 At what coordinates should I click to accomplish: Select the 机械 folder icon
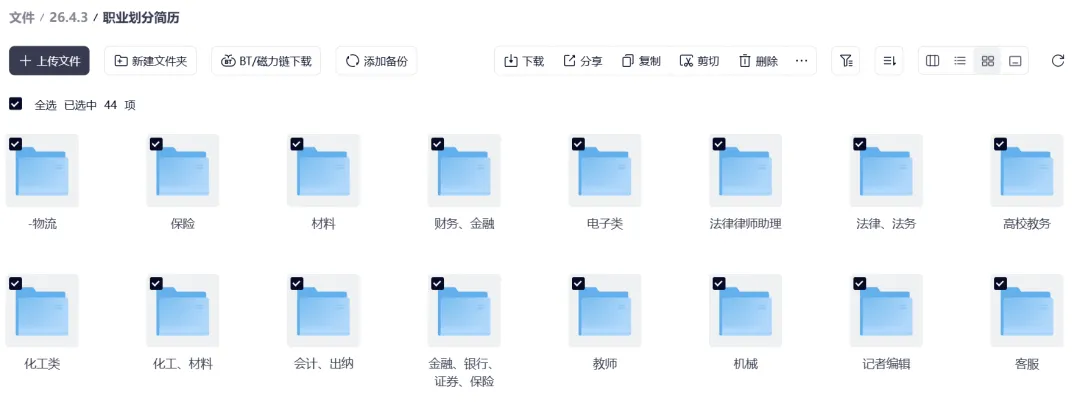[745, 311]
